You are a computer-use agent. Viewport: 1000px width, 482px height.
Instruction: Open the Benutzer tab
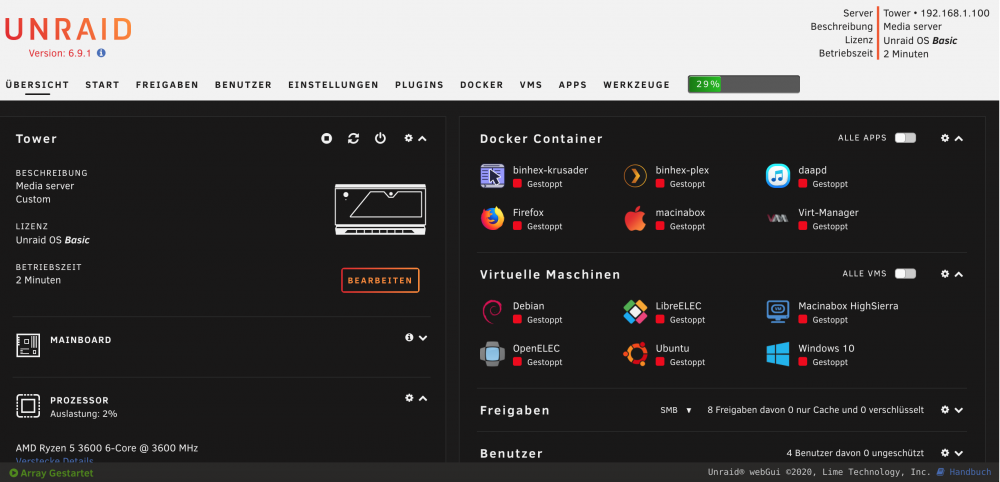pyautogui.click(x=244, y=85)
